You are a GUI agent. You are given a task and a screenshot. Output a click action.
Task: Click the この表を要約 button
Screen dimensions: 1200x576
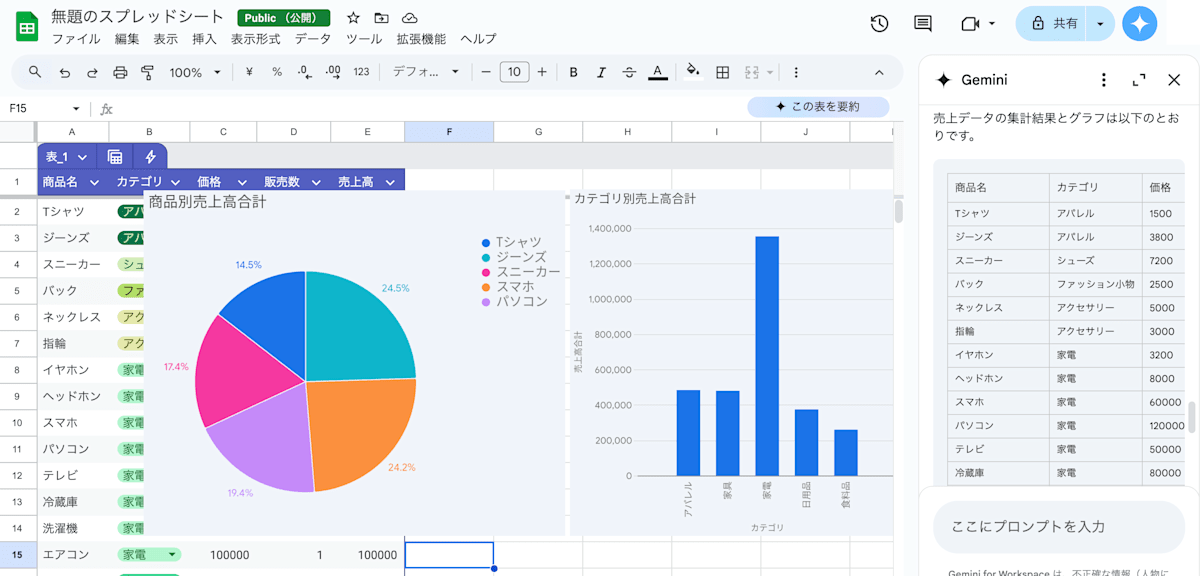(818, 107)
